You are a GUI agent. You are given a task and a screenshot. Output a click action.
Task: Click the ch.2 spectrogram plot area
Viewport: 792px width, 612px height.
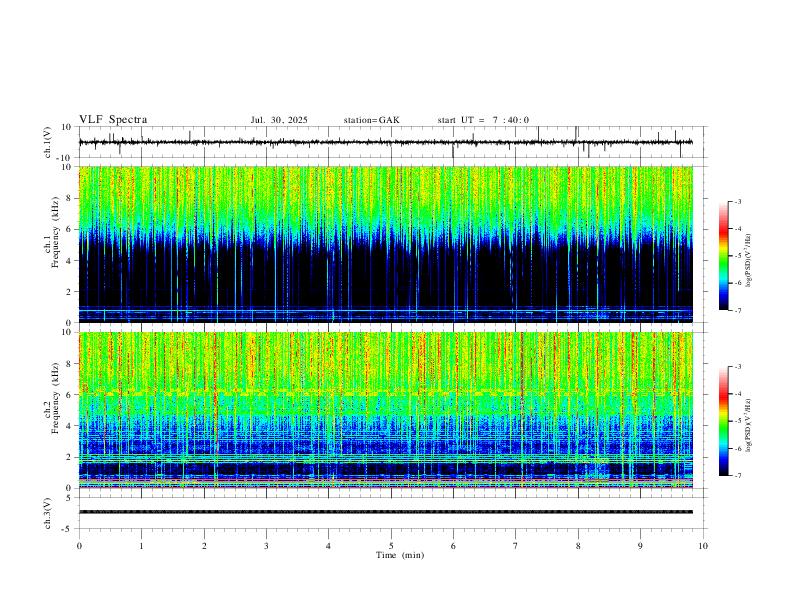point(386,410)
